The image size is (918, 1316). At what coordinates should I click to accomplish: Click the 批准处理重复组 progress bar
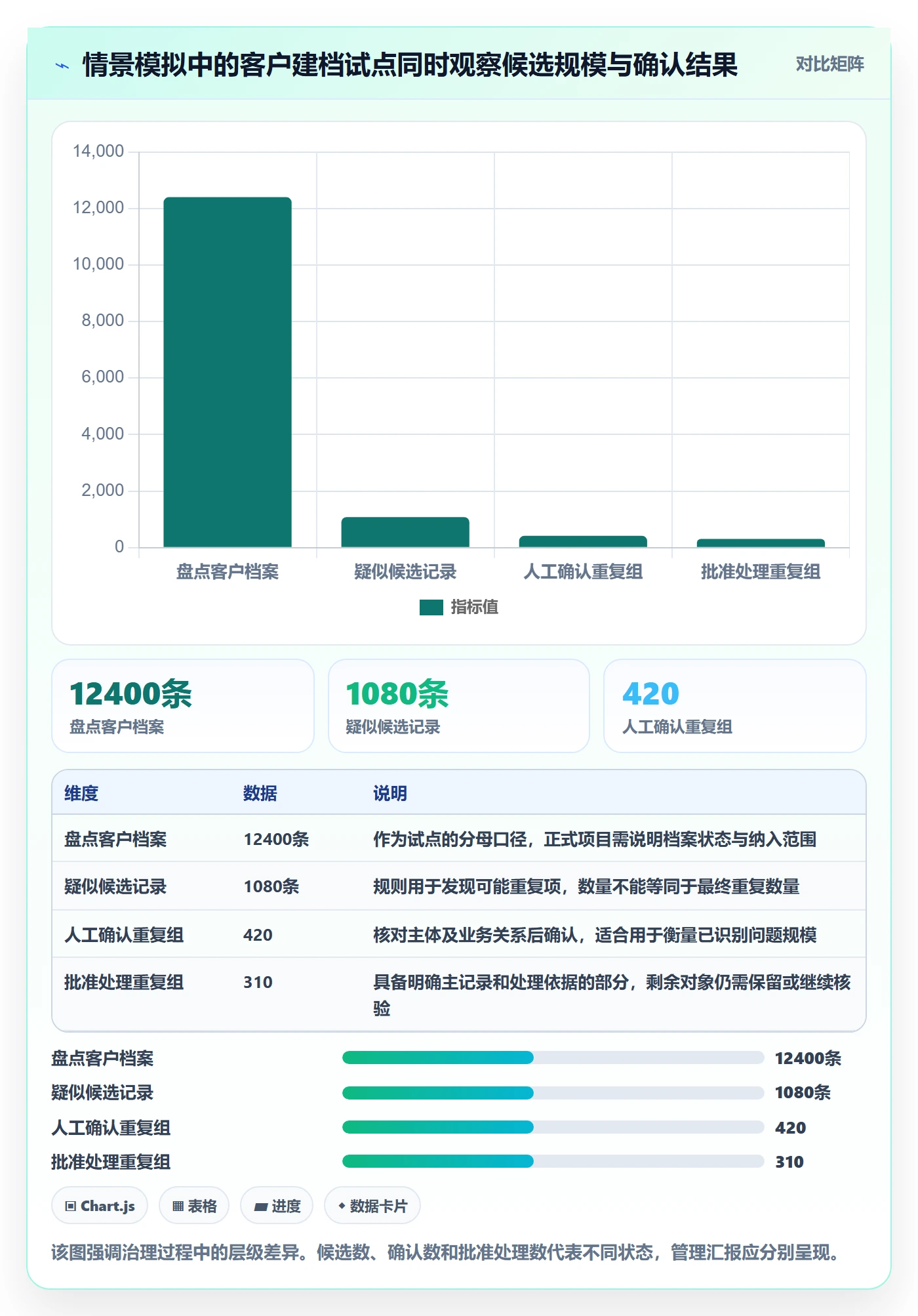[553, 1161]
